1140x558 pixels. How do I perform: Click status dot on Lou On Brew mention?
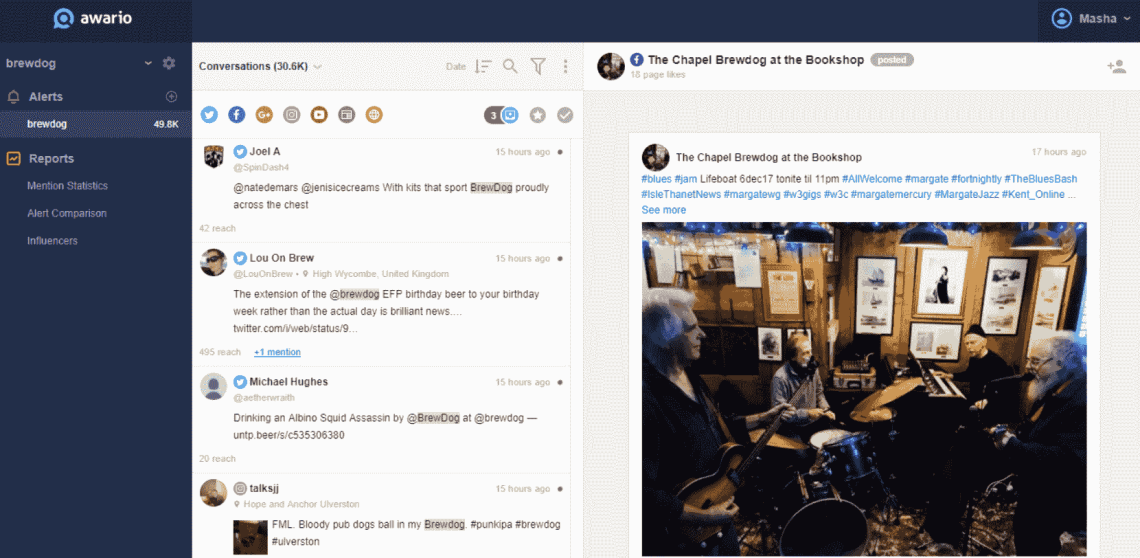click(560, 259)
